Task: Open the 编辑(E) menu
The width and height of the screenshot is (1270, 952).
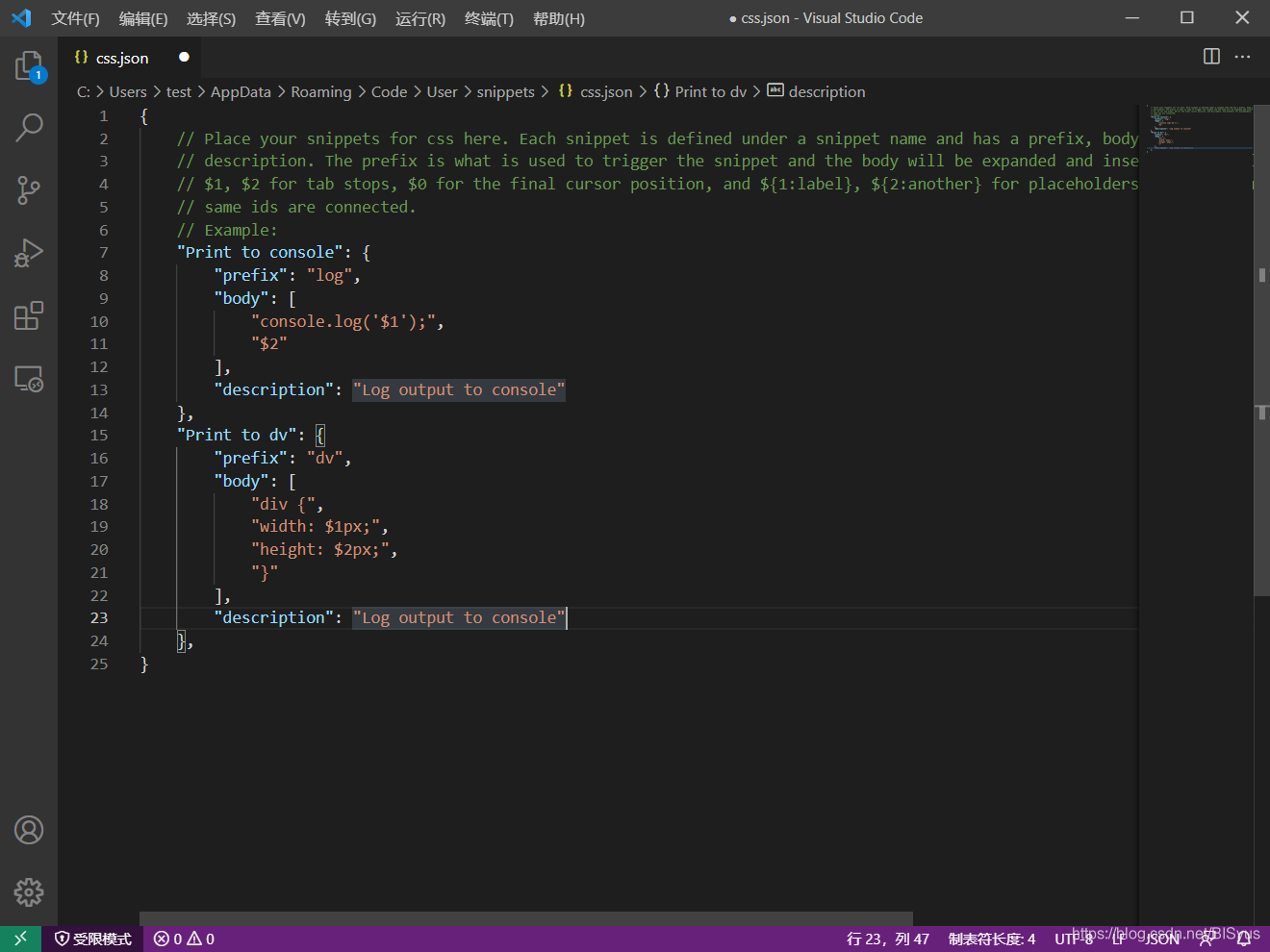Action: coord(143,18)
